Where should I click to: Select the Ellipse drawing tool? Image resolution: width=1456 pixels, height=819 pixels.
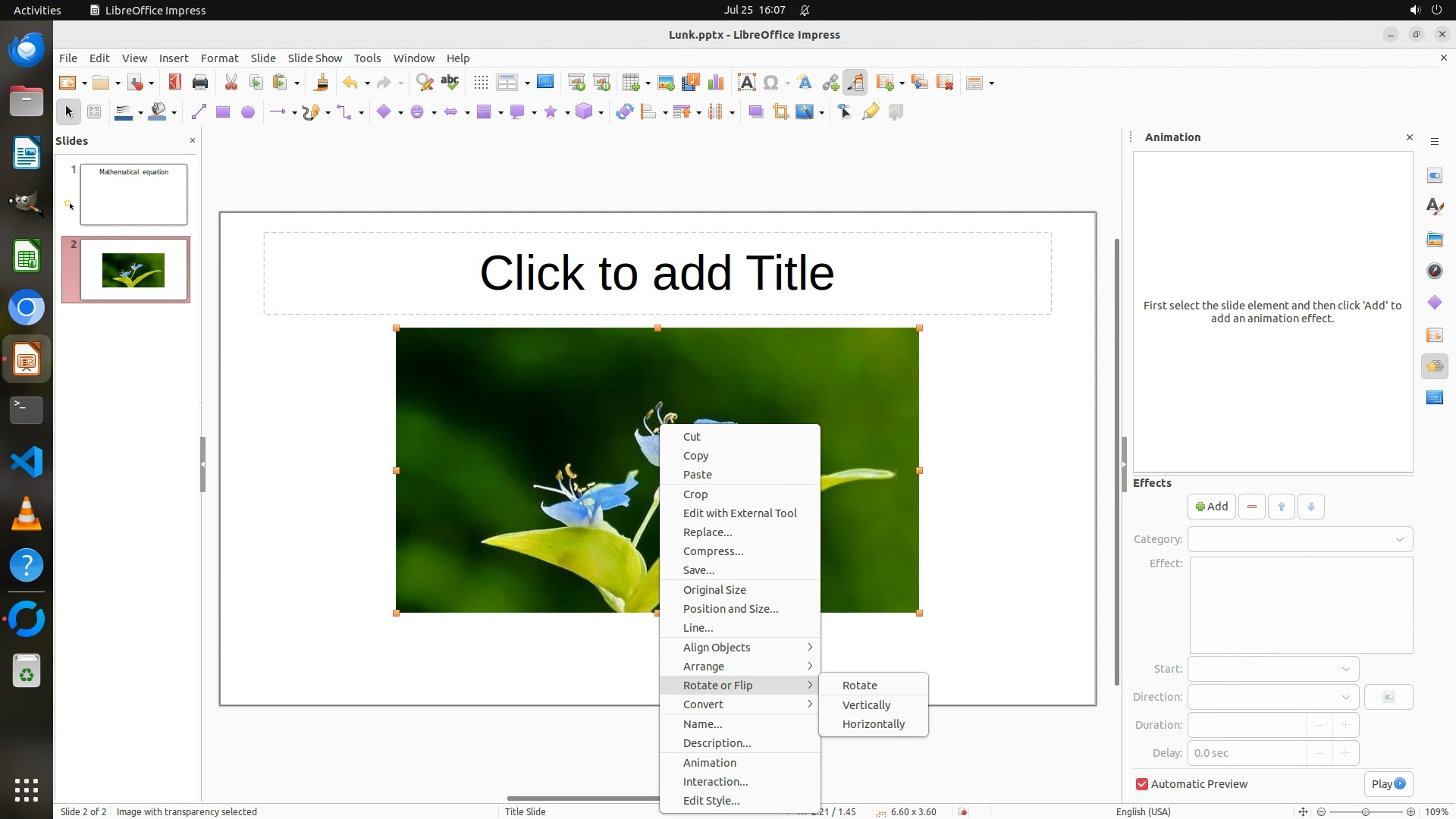tap(247, 112)
